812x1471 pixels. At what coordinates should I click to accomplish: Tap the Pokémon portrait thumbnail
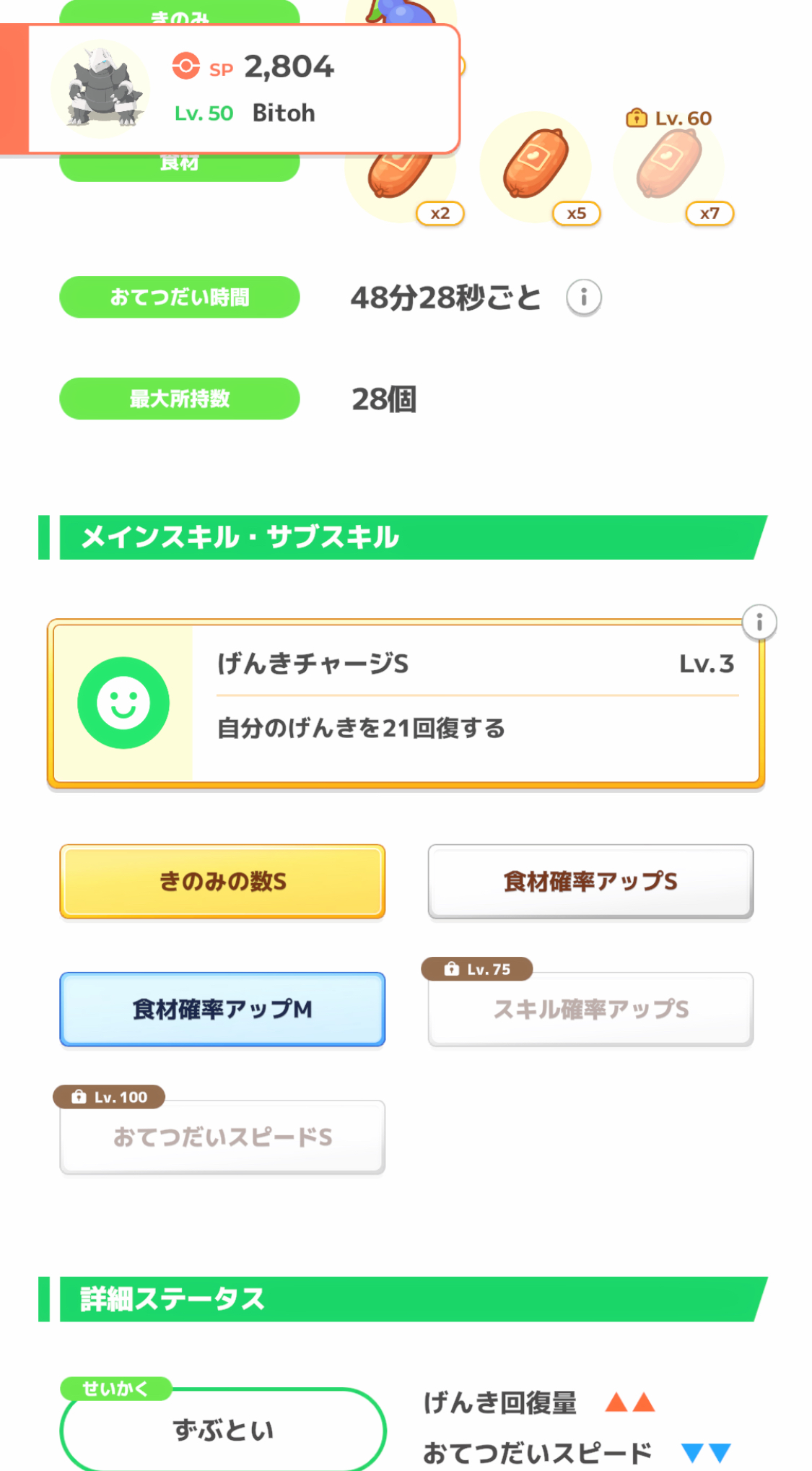(x=101, y=88)
